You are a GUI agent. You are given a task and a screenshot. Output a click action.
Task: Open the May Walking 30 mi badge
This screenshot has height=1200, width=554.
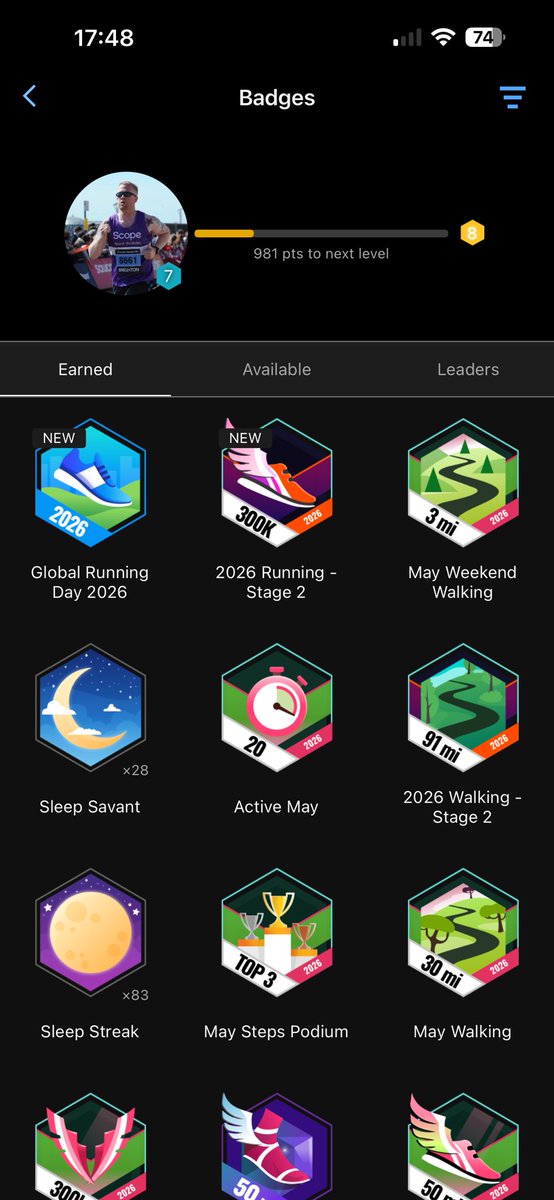point(462,934)
